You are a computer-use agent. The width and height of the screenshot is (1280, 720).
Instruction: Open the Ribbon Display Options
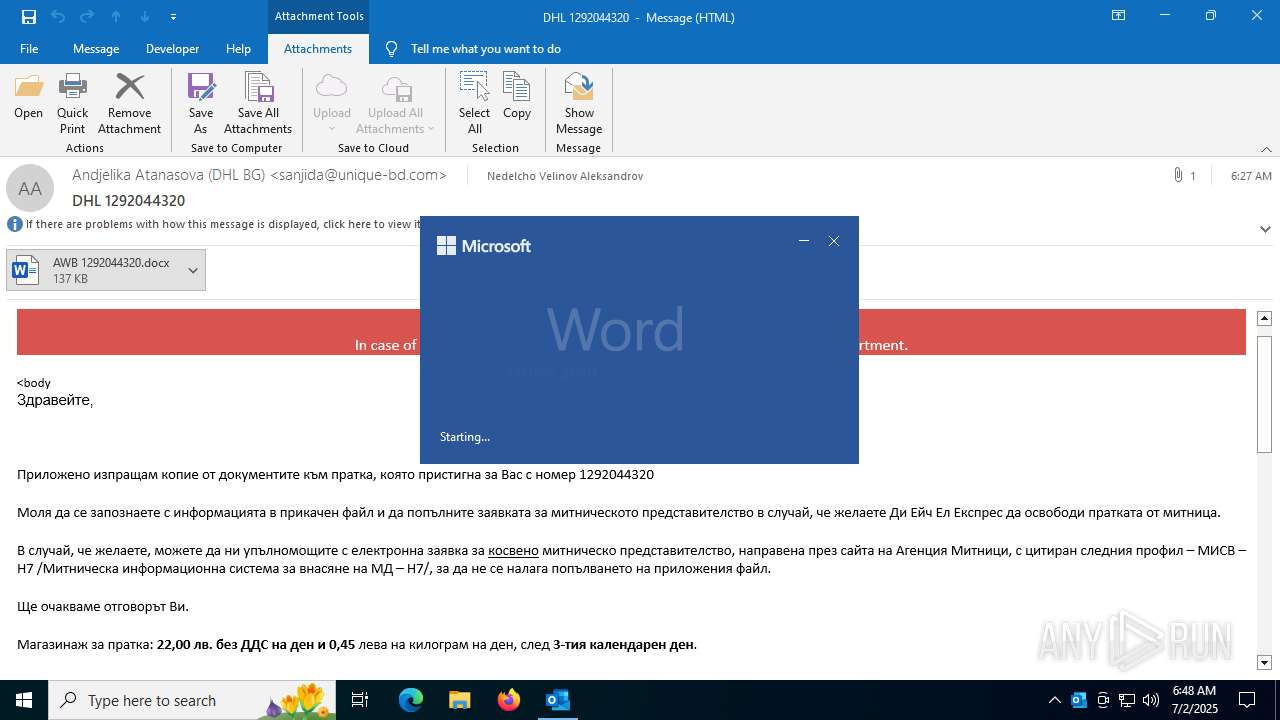[1119, 16]
